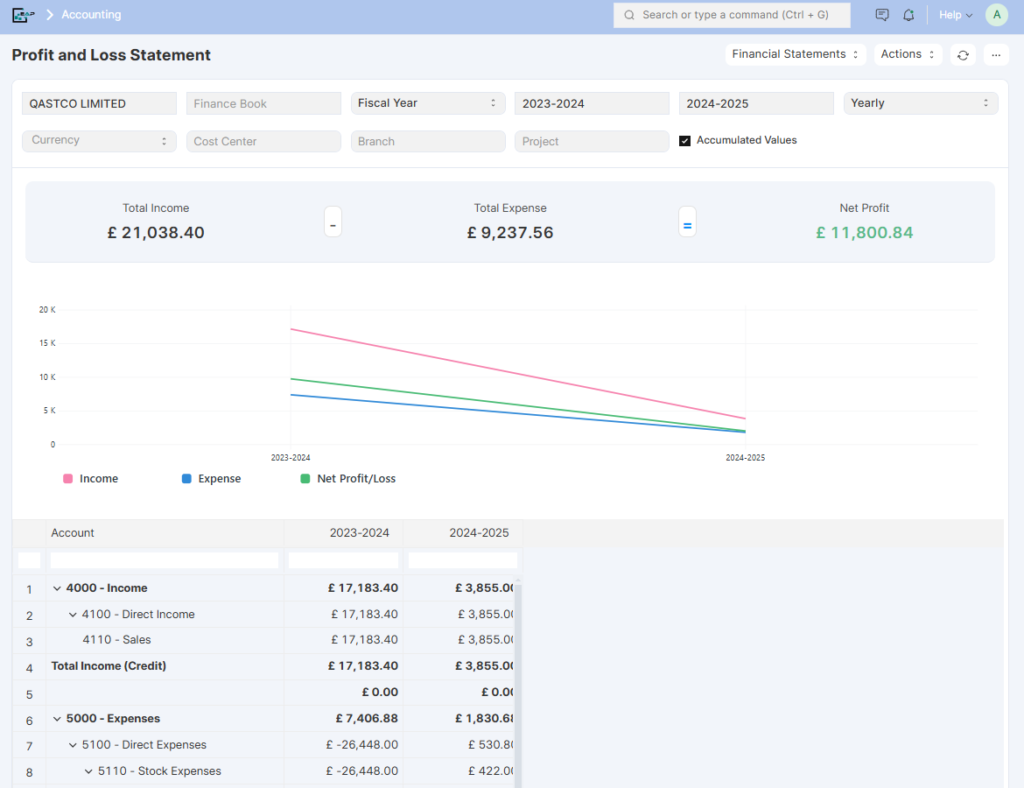Click the search magnifier icon

point(629,15)
